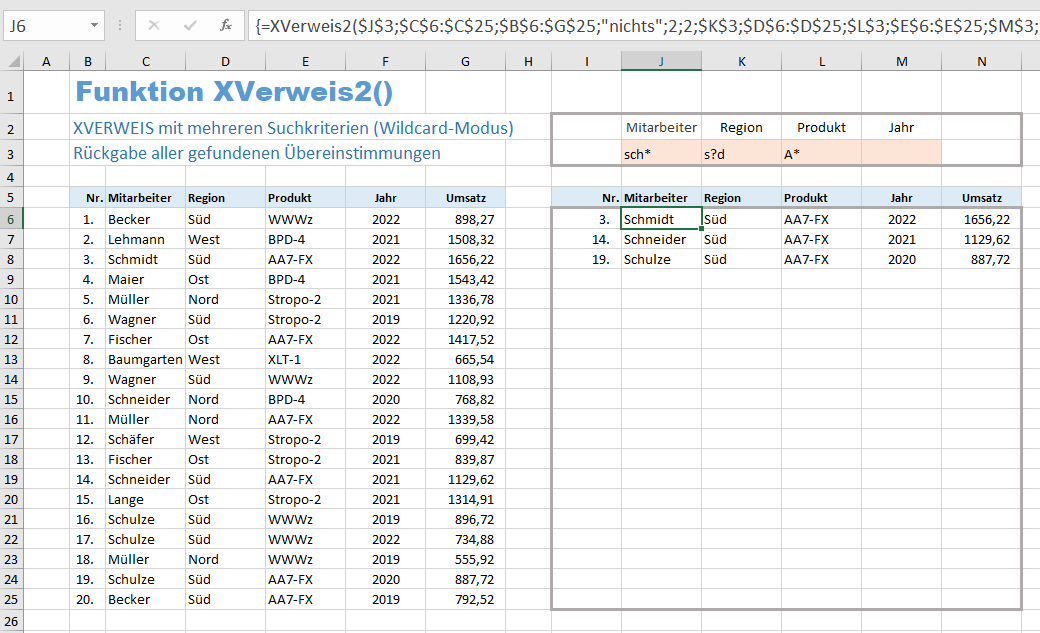
Task: Click the search criterion cell 'sch*'
Action: tap(661, 154)
